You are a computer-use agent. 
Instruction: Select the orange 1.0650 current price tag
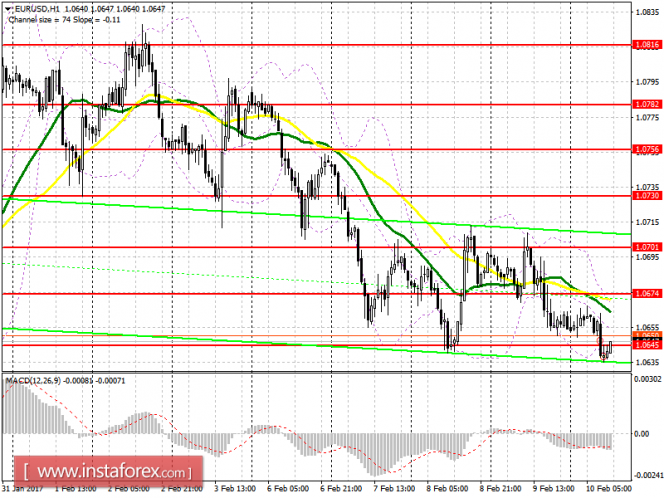point(647,335)
